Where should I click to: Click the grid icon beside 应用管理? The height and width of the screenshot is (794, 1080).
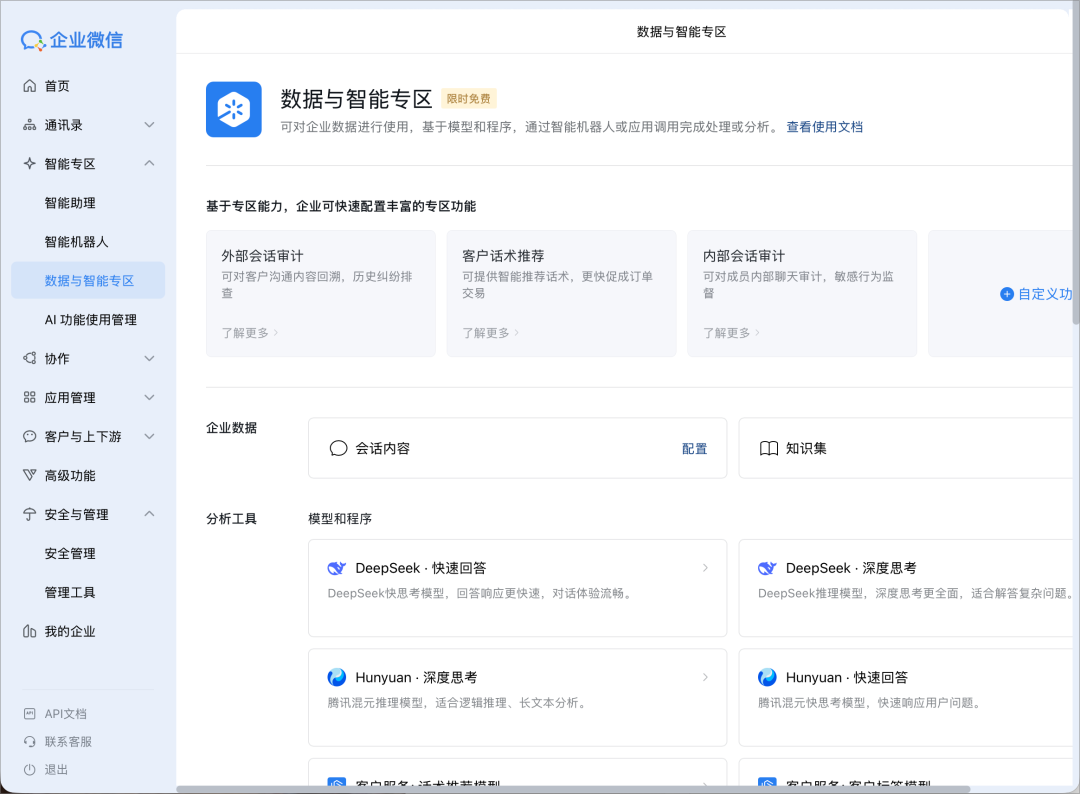tap(30, 397)
